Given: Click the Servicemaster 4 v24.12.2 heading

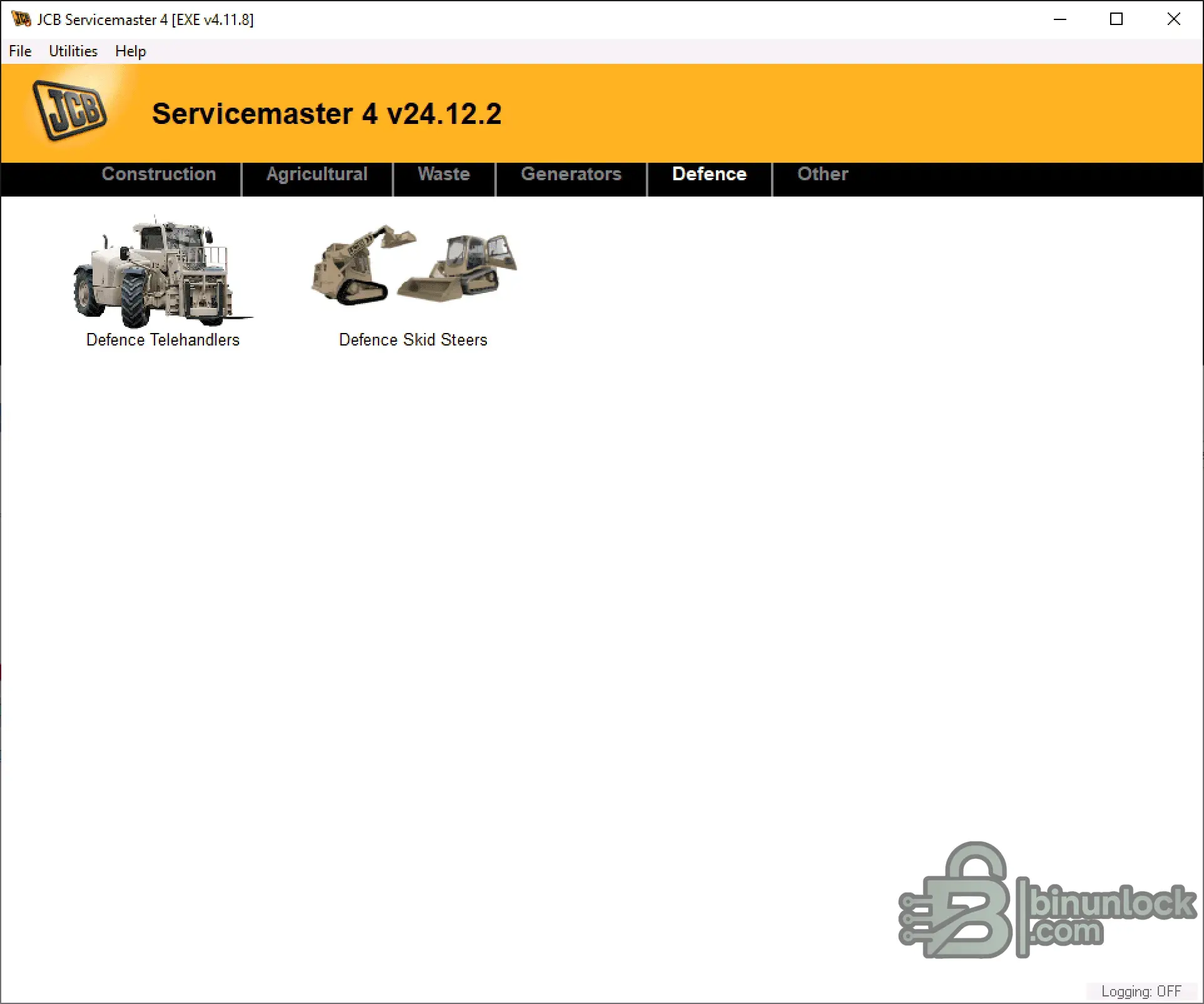Looking at the screenshot, I should point(327,114).
